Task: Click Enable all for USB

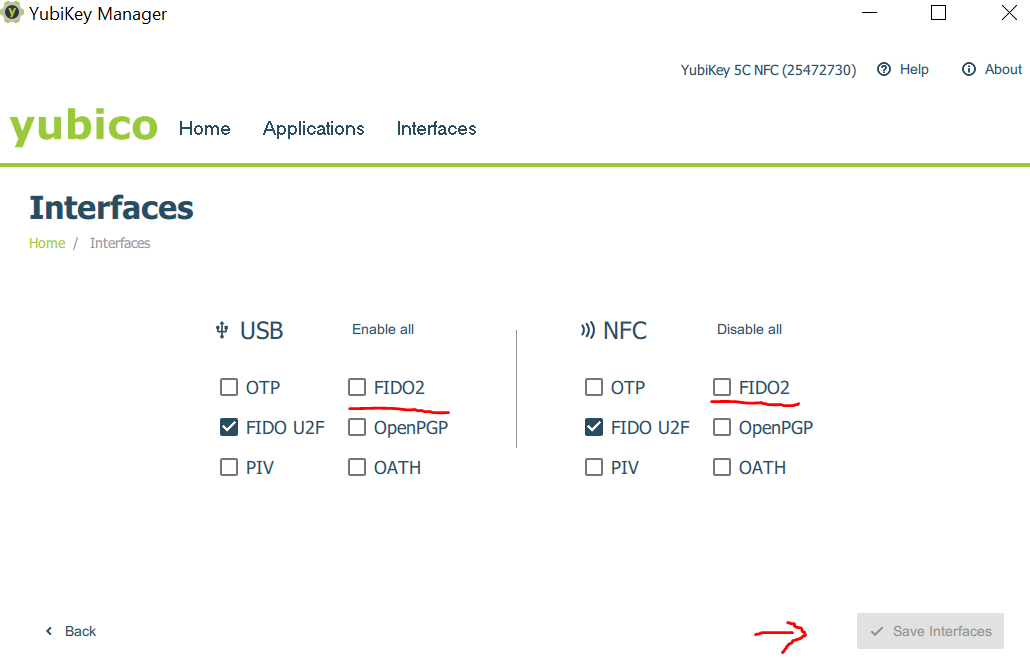Action: pyautogui.click(x=383, y=329)
